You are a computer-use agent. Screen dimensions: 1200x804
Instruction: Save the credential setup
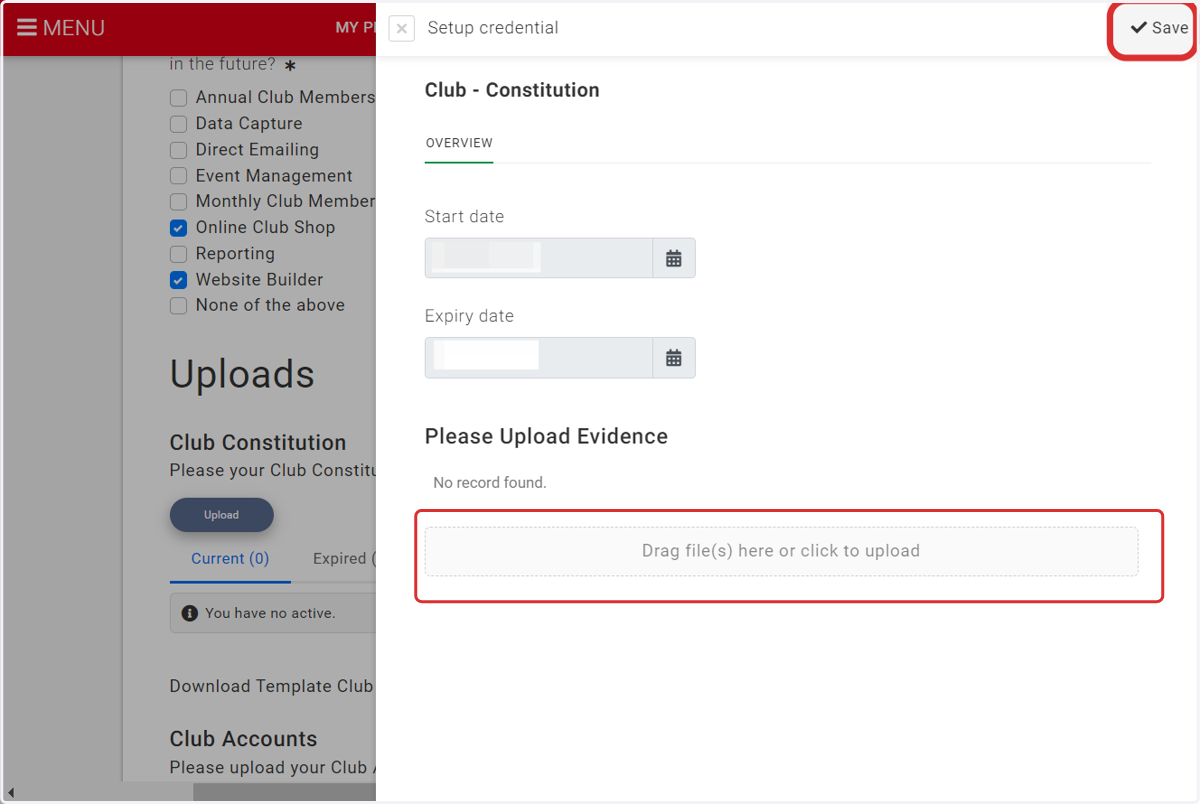(1158, 28)
